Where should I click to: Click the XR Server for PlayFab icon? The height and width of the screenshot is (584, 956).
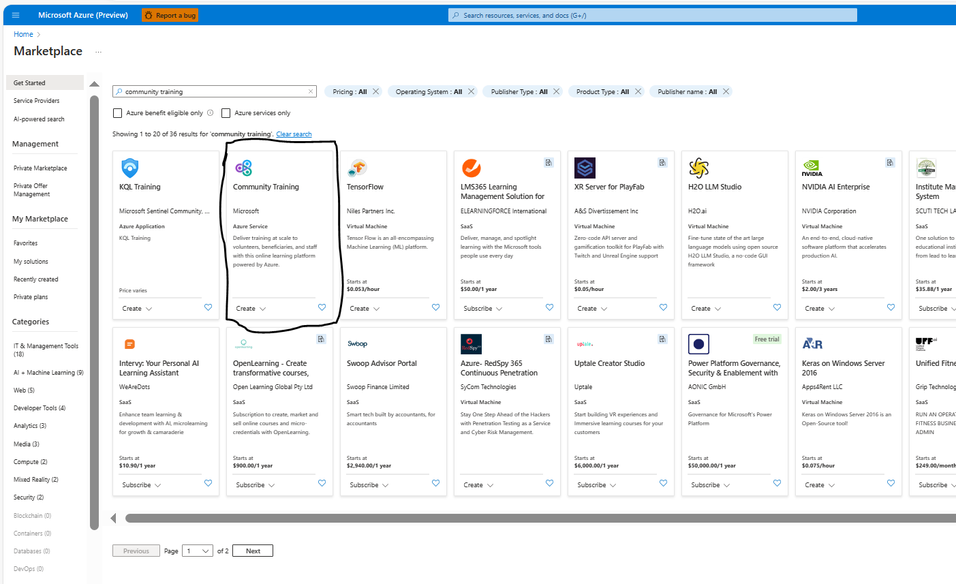585,168
